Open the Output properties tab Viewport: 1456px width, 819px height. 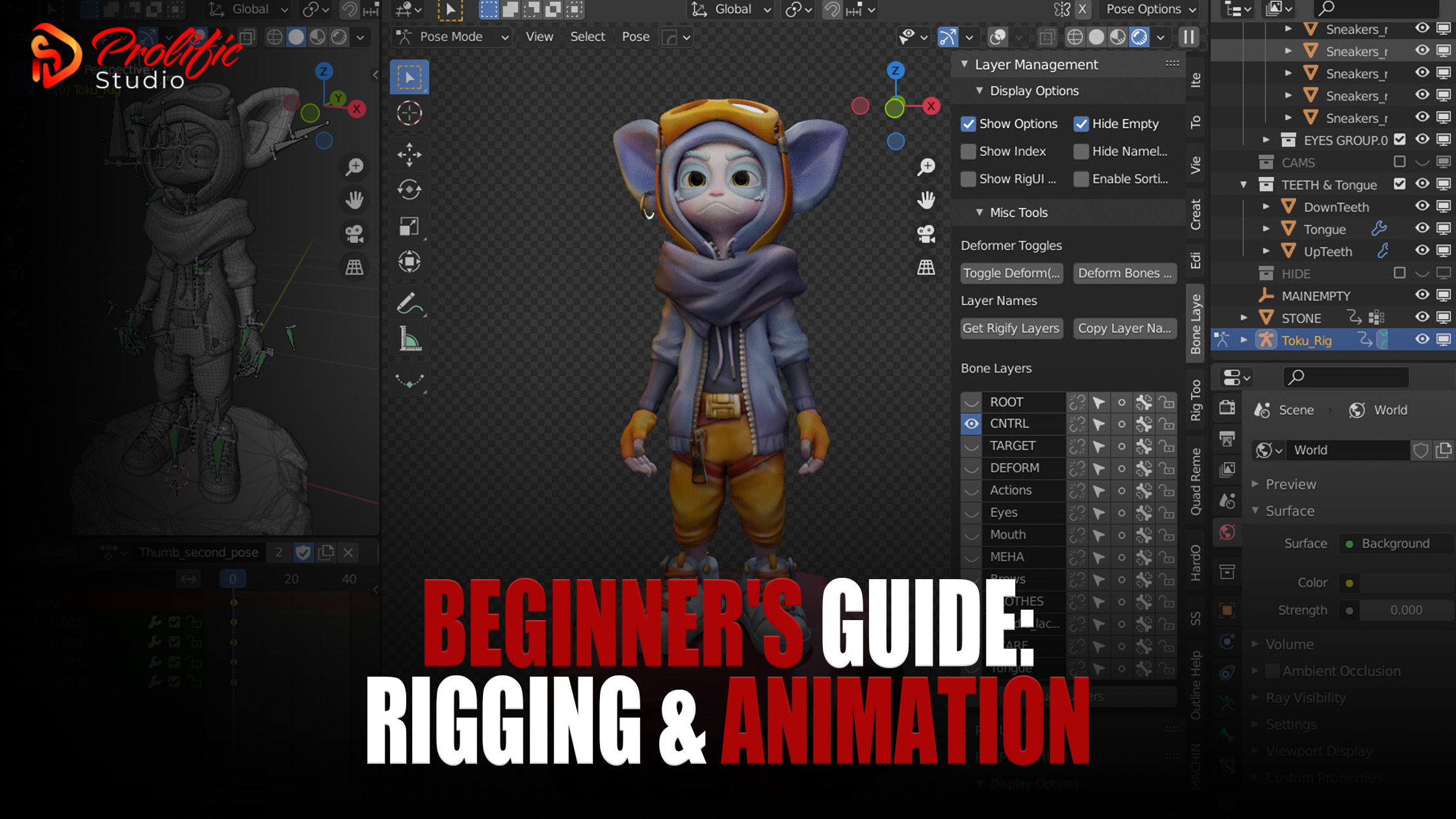click(x=1227, y=439)
